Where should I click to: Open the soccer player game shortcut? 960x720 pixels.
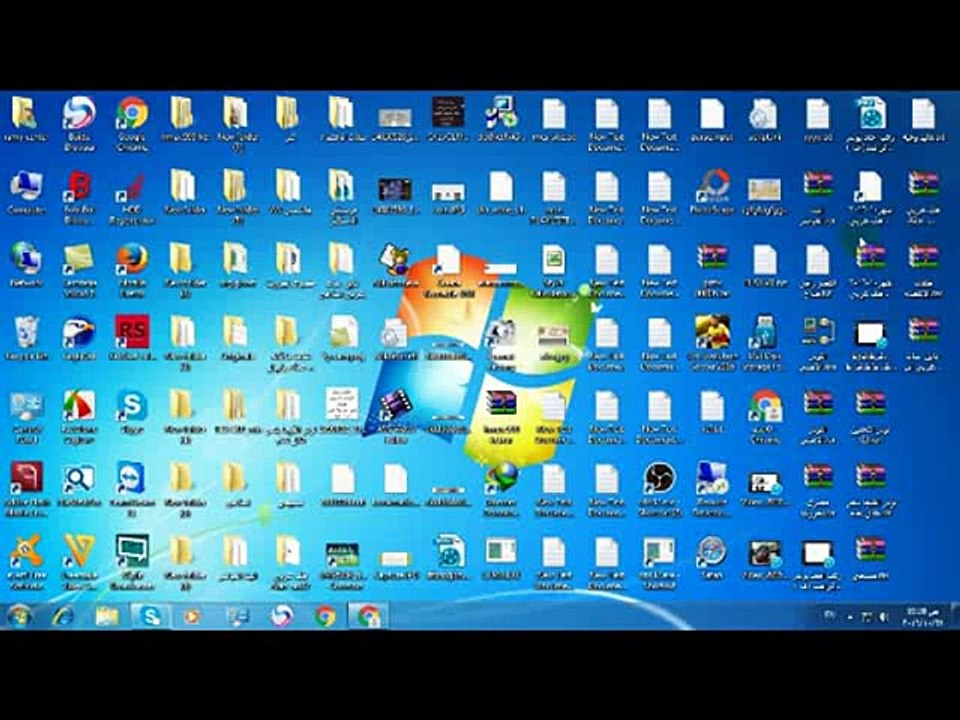[x=712, y=333]
